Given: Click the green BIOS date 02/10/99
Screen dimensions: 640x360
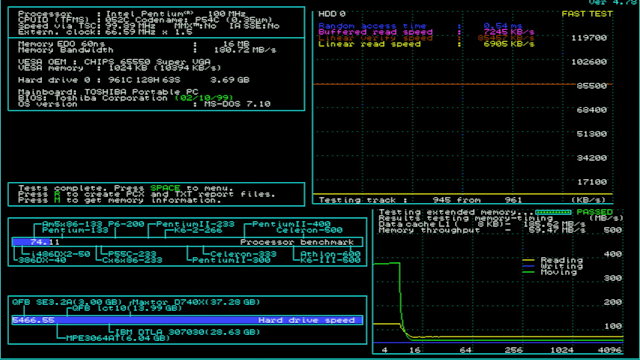Looking at the screenshot, I should click(x=204, y=98).
